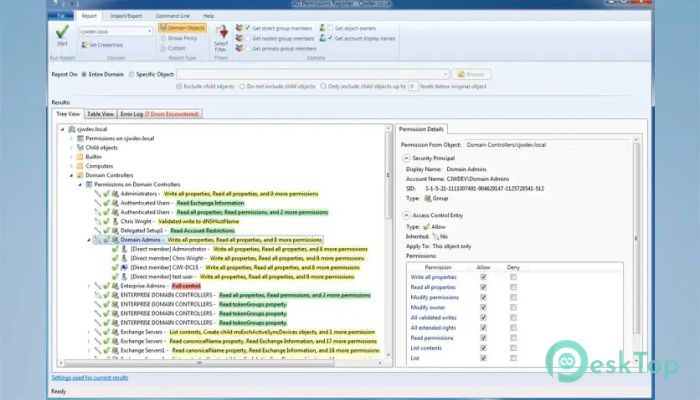Toggle Allow checkbox for Modify owner
700x400 pixels.
coord(483,307)
